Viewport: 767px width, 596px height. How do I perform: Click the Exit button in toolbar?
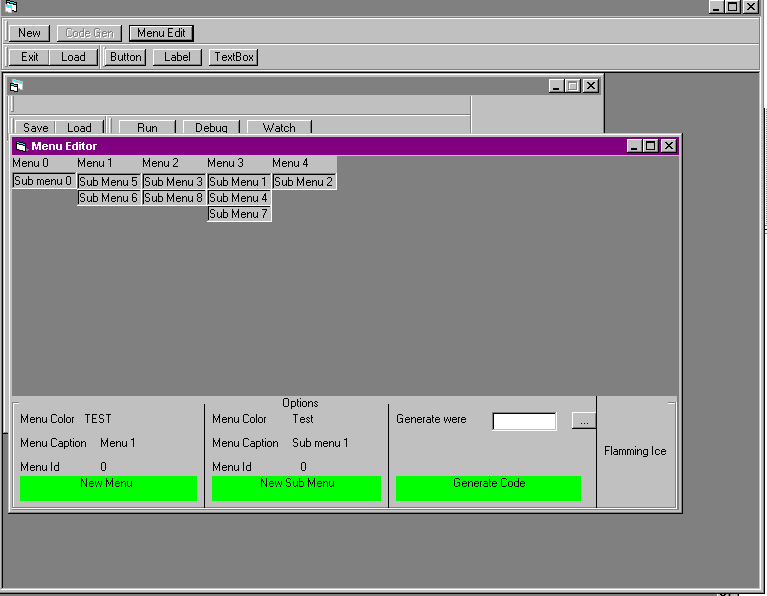tap(30, 57)
